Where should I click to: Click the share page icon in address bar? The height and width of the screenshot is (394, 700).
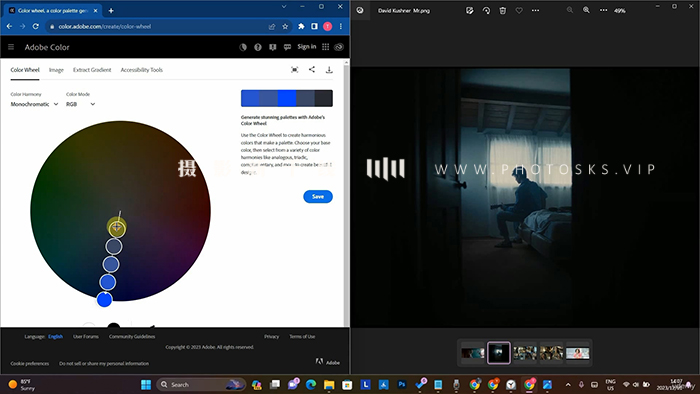272,26
